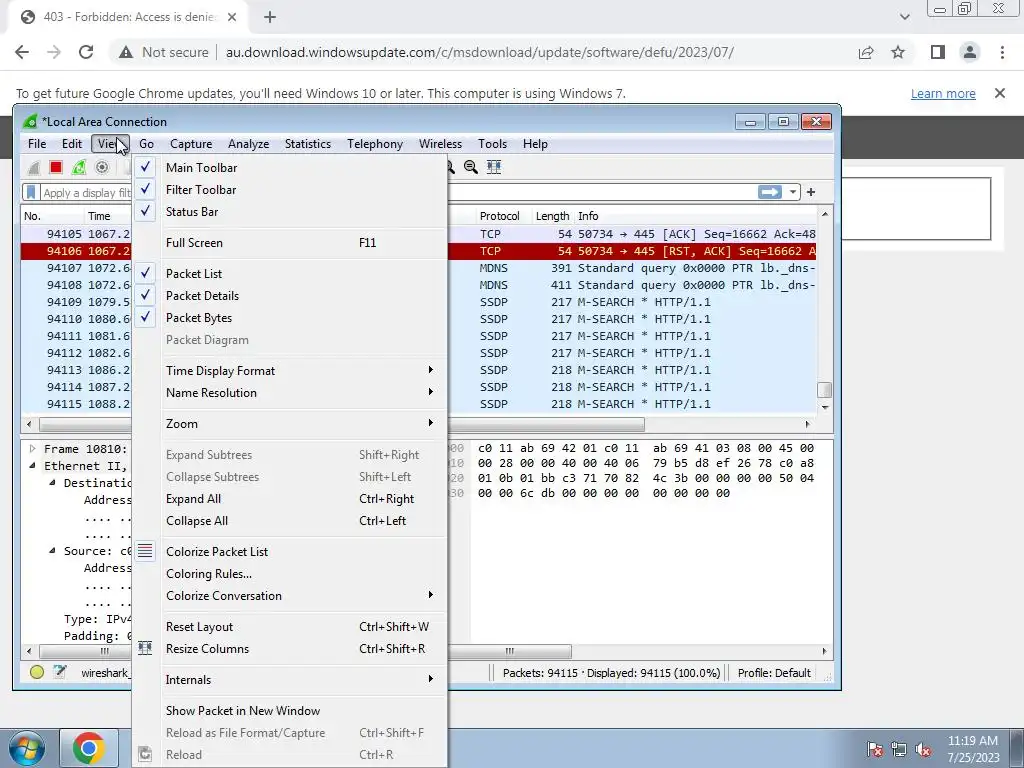Click the Colorize Packet List menu icon

point(145,551)
